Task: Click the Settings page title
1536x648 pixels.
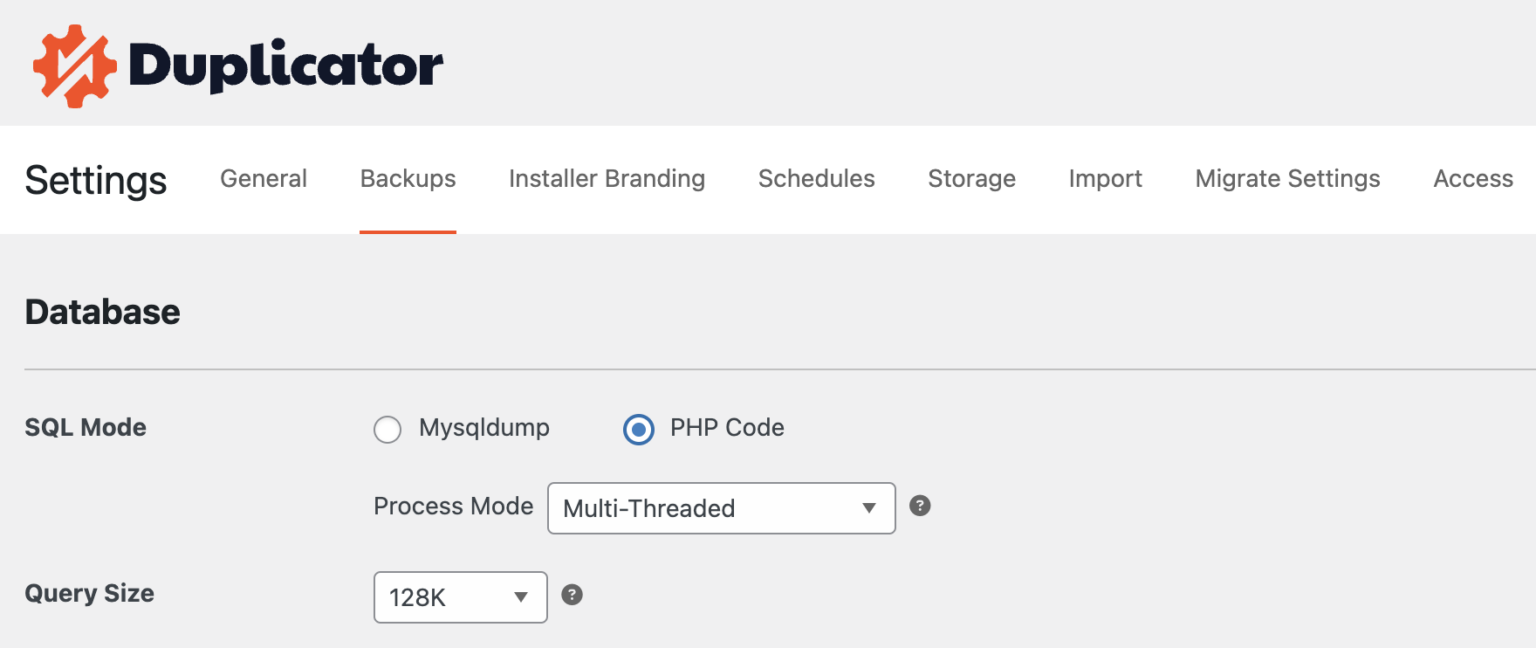Action: 96,180
